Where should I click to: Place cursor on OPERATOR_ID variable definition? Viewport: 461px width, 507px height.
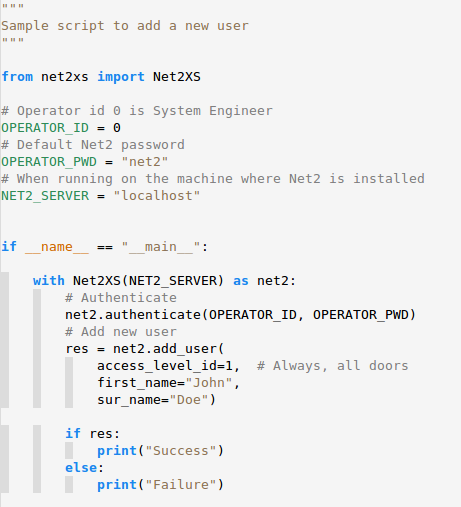coord(45,128)
